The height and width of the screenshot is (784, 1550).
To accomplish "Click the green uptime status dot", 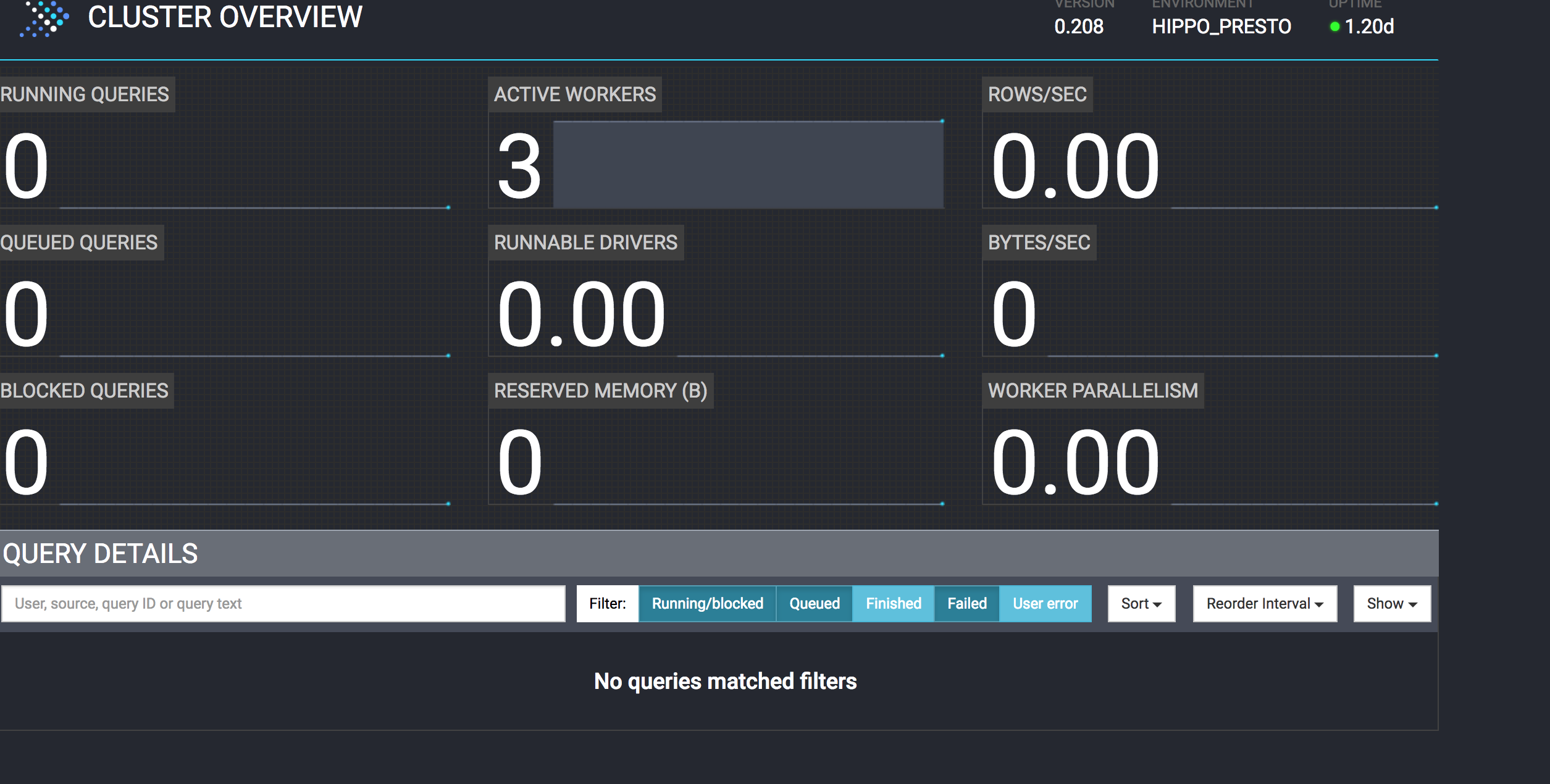I will [x=1334, y=27].
